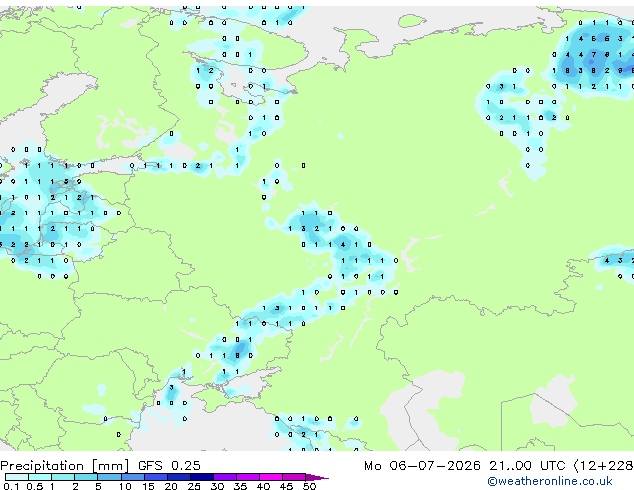Select the legend swatch between 10 and 15
Screen dimensions: 634x490
[132, 477]
